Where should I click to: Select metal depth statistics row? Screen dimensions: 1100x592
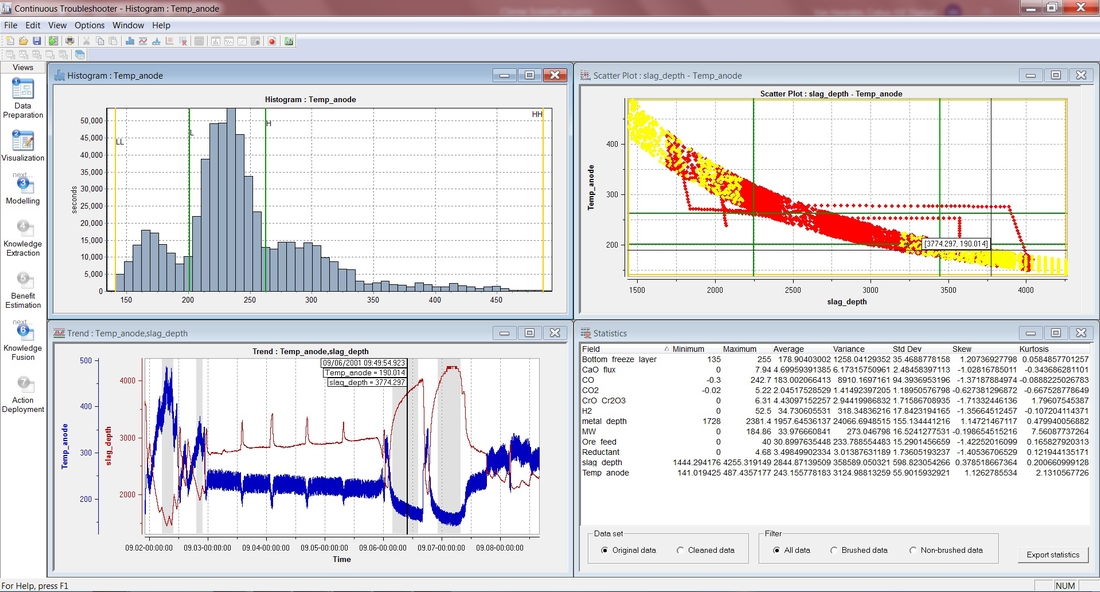click(x=836, y=421)
